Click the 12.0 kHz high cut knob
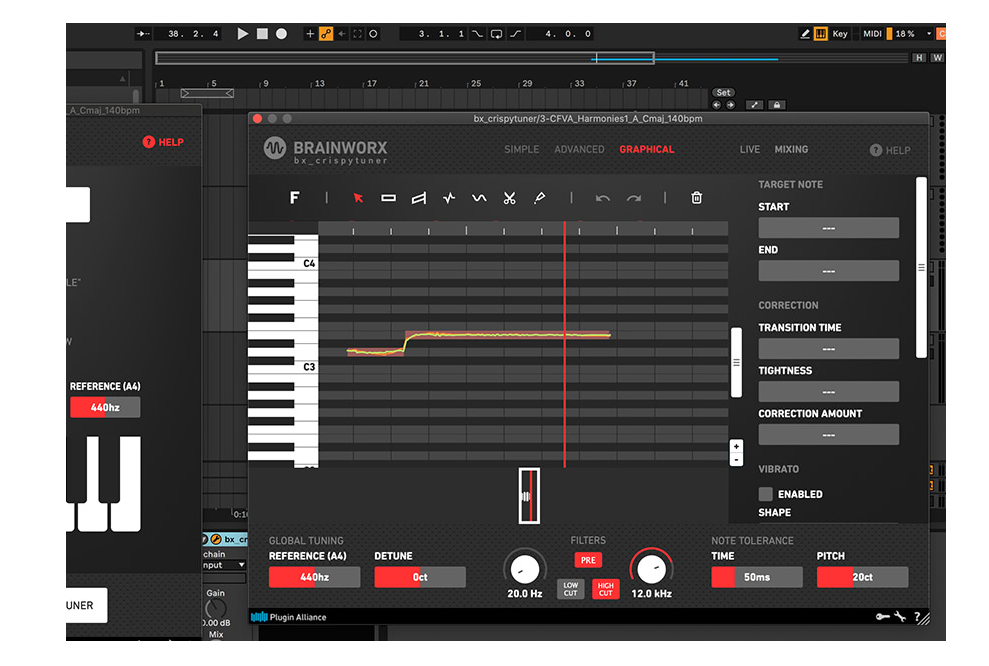Viewport: 989px width, 666px height. pos(651,568)
